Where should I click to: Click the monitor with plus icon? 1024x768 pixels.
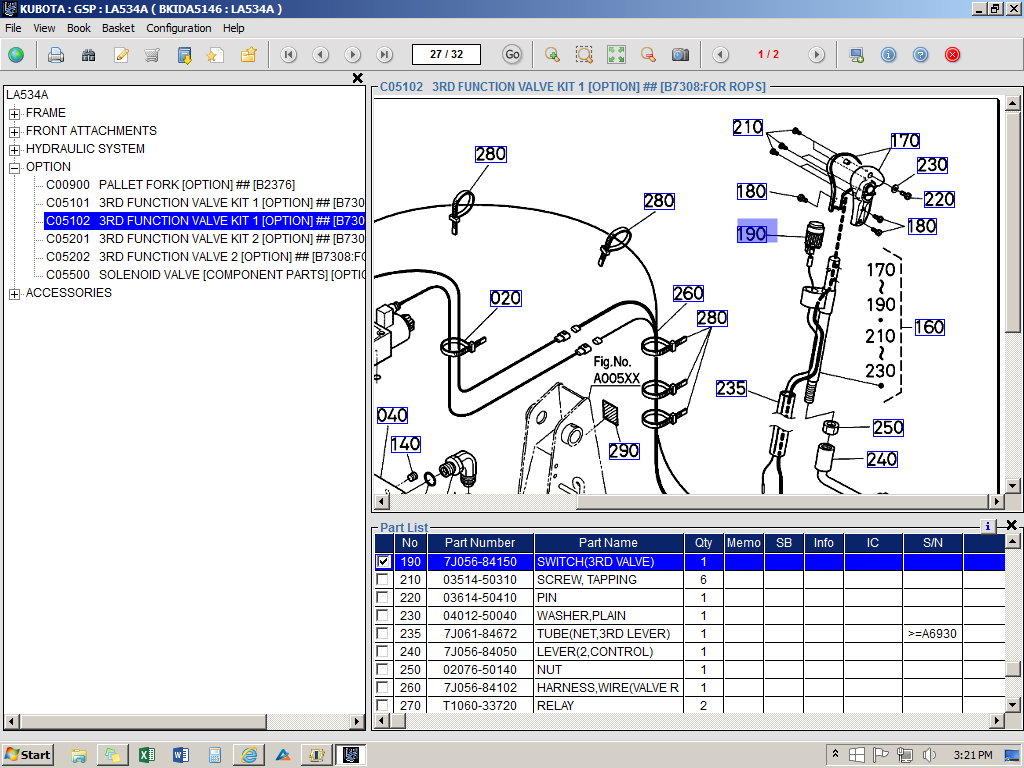(x=856, y=55)
